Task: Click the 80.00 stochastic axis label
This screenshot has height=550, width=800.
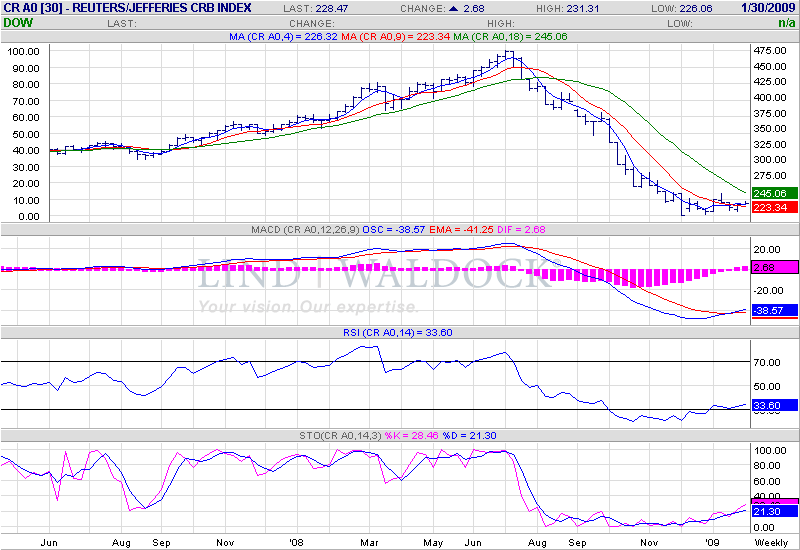Action: (x=767, y=466)
